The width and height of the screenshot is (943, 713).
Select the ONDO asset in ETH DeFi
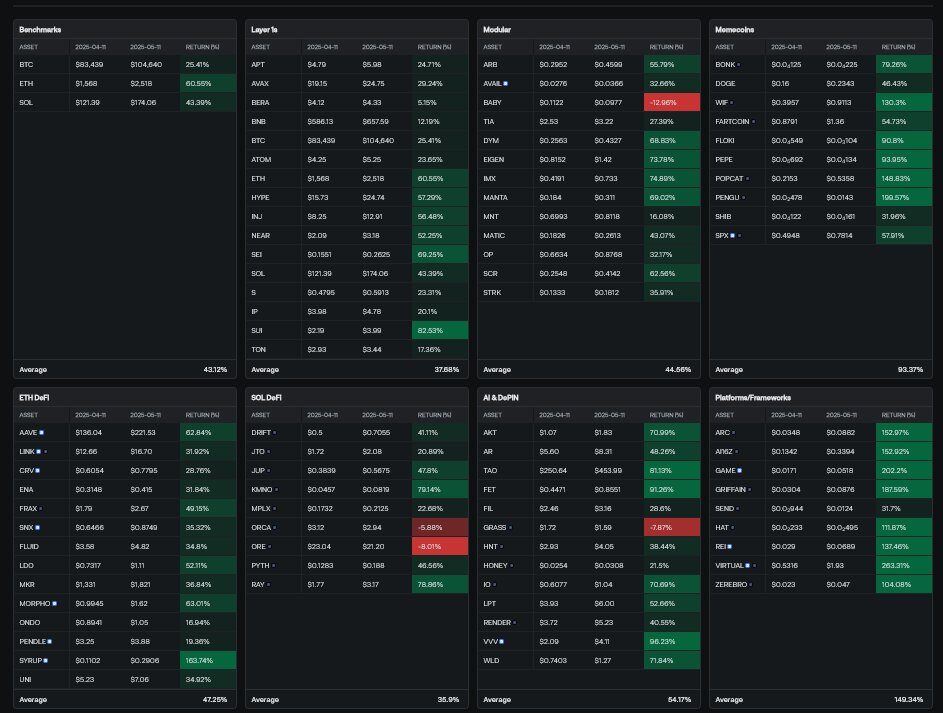pos(29,623)
